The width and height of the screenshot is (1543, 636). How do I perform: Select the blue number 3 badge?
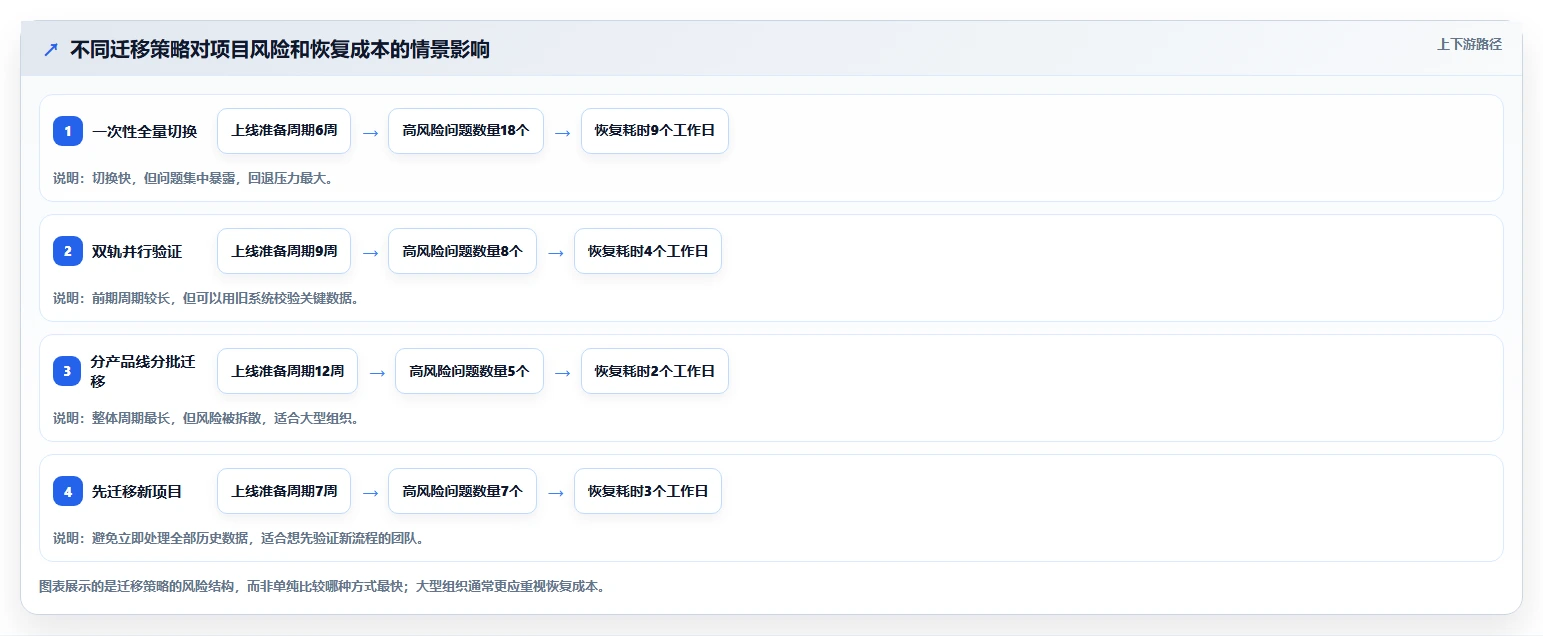(x=68, y=371)
